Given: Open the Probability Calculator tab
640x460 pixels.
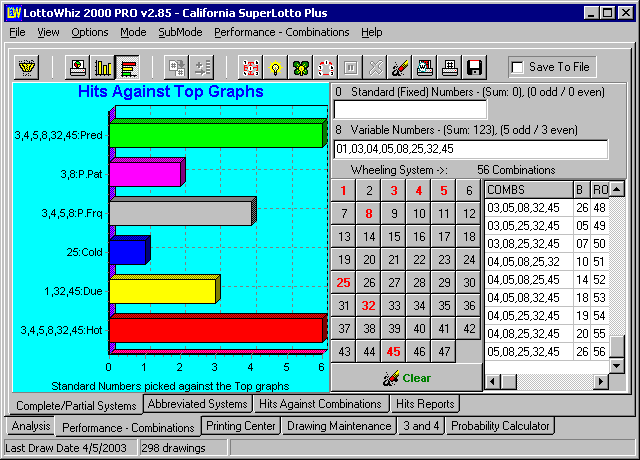Looking at the screenshot, I should 500,426.
